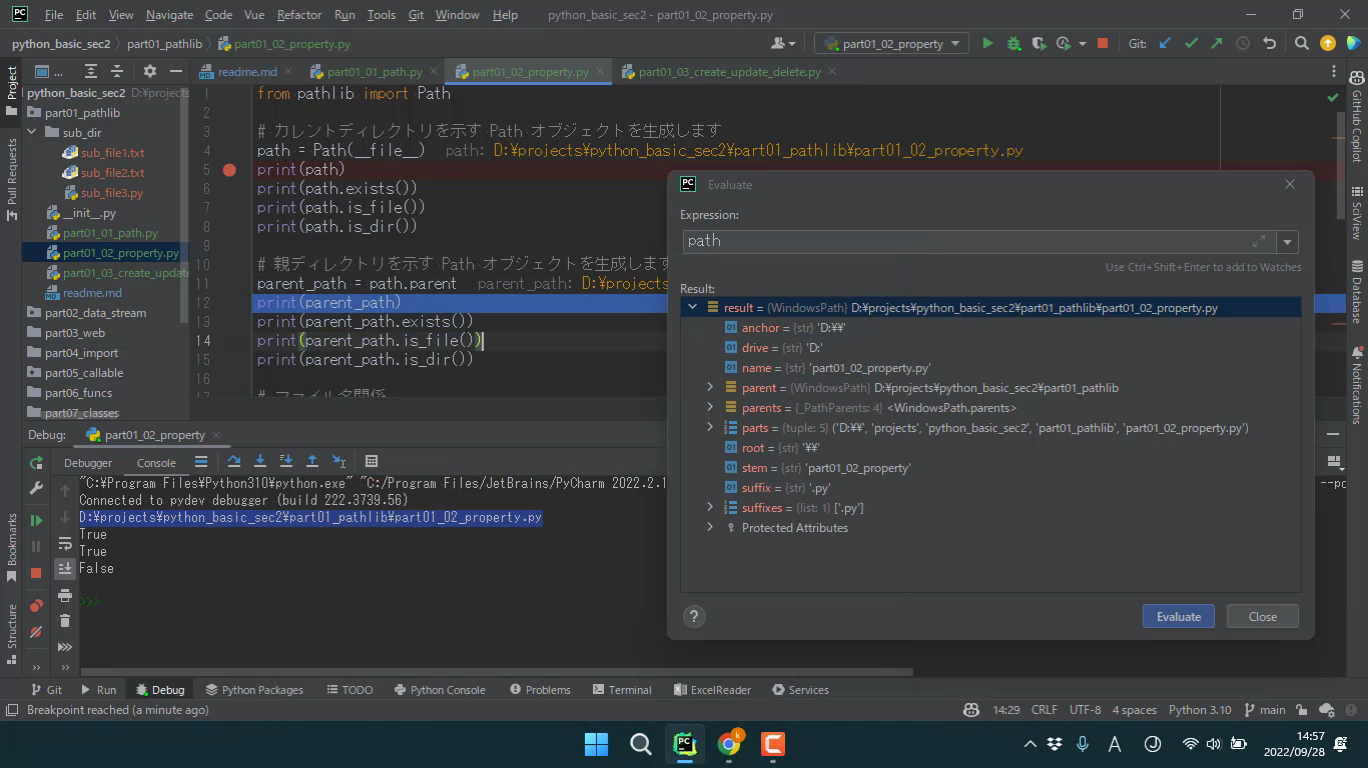
Task: Clear console with trash can icon
Action: point(65,621)
